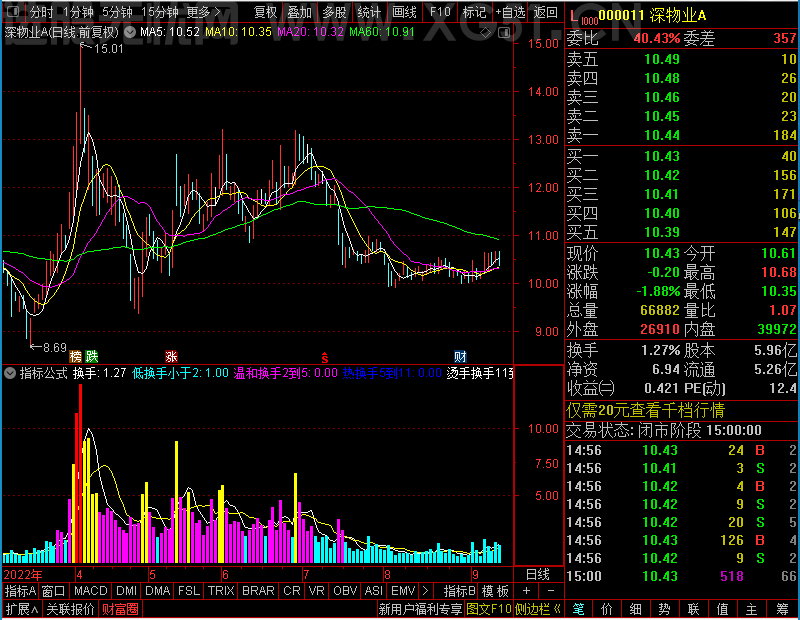The height and width of the screenshot is (620, 800).
Task: Select the 值 value tab
Action: [x=722, y=609]
